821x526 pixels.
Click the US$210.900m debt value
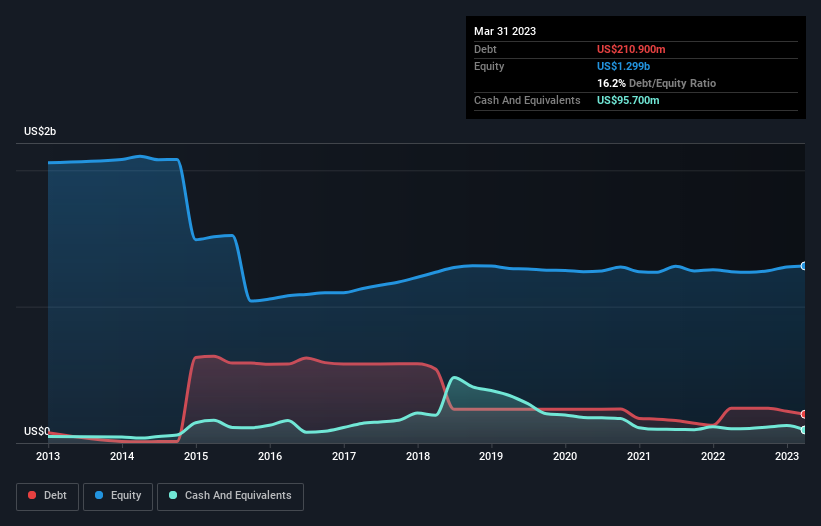631,49
